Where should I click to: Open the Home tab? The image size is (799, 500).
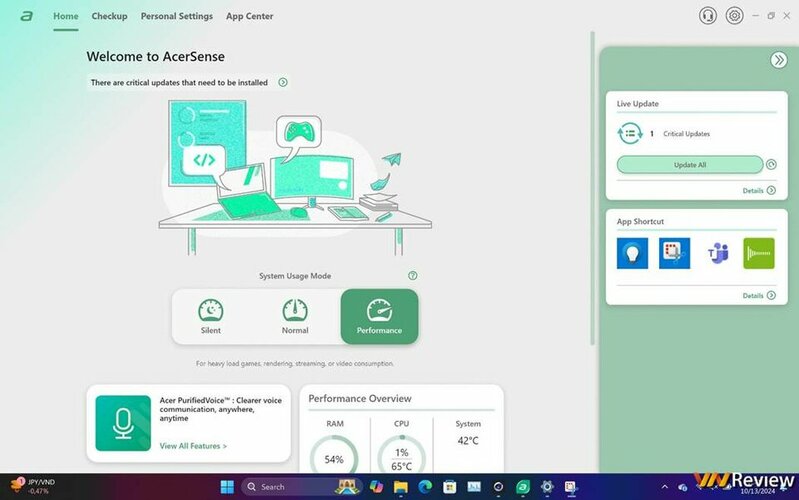coord(66,16)
